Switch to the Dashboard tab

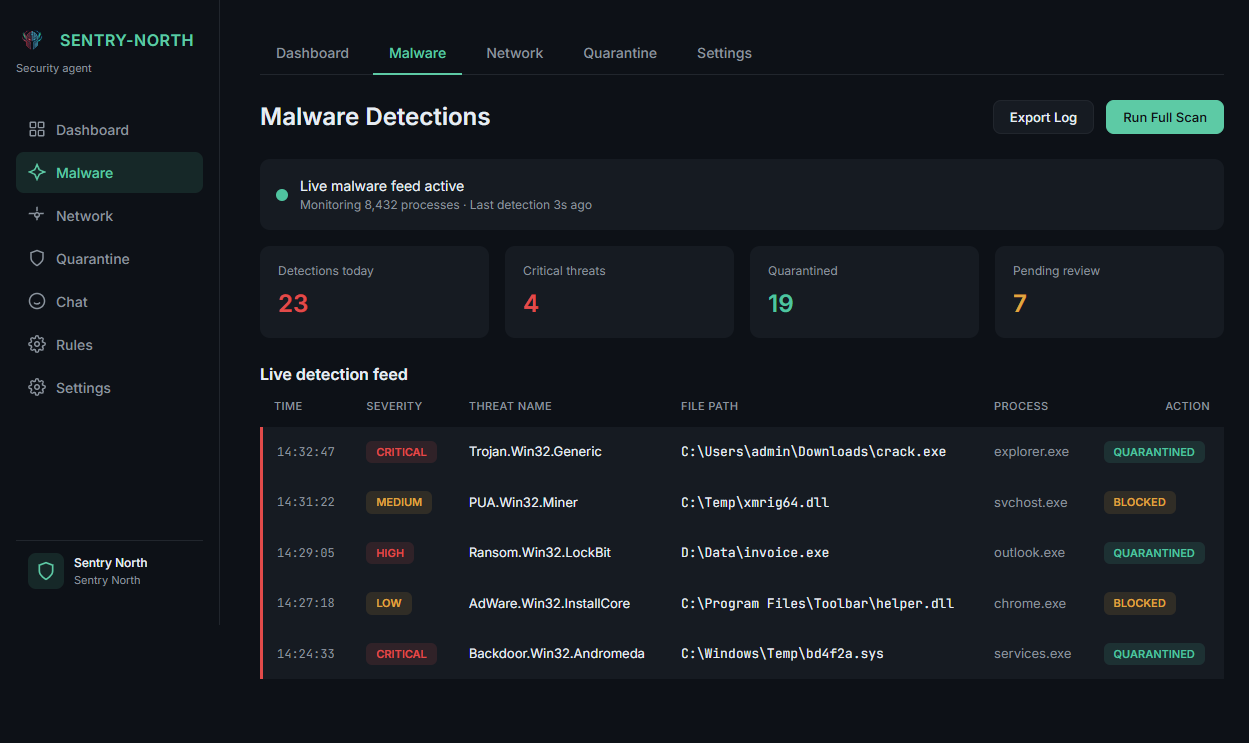click(x=312, y=53)
